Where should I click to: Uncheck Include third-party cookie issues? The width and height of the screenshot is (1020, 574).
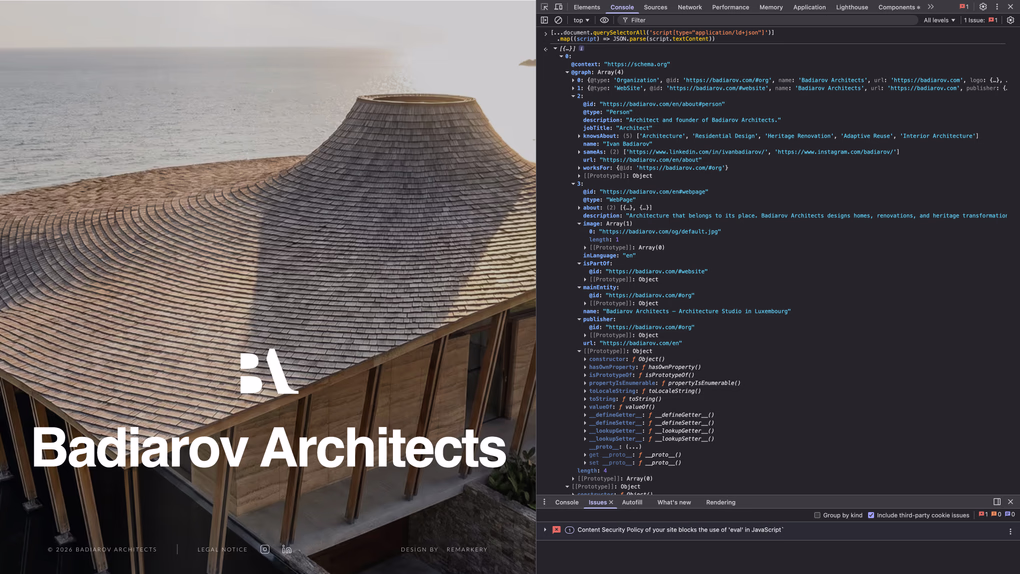click(871, 515)
